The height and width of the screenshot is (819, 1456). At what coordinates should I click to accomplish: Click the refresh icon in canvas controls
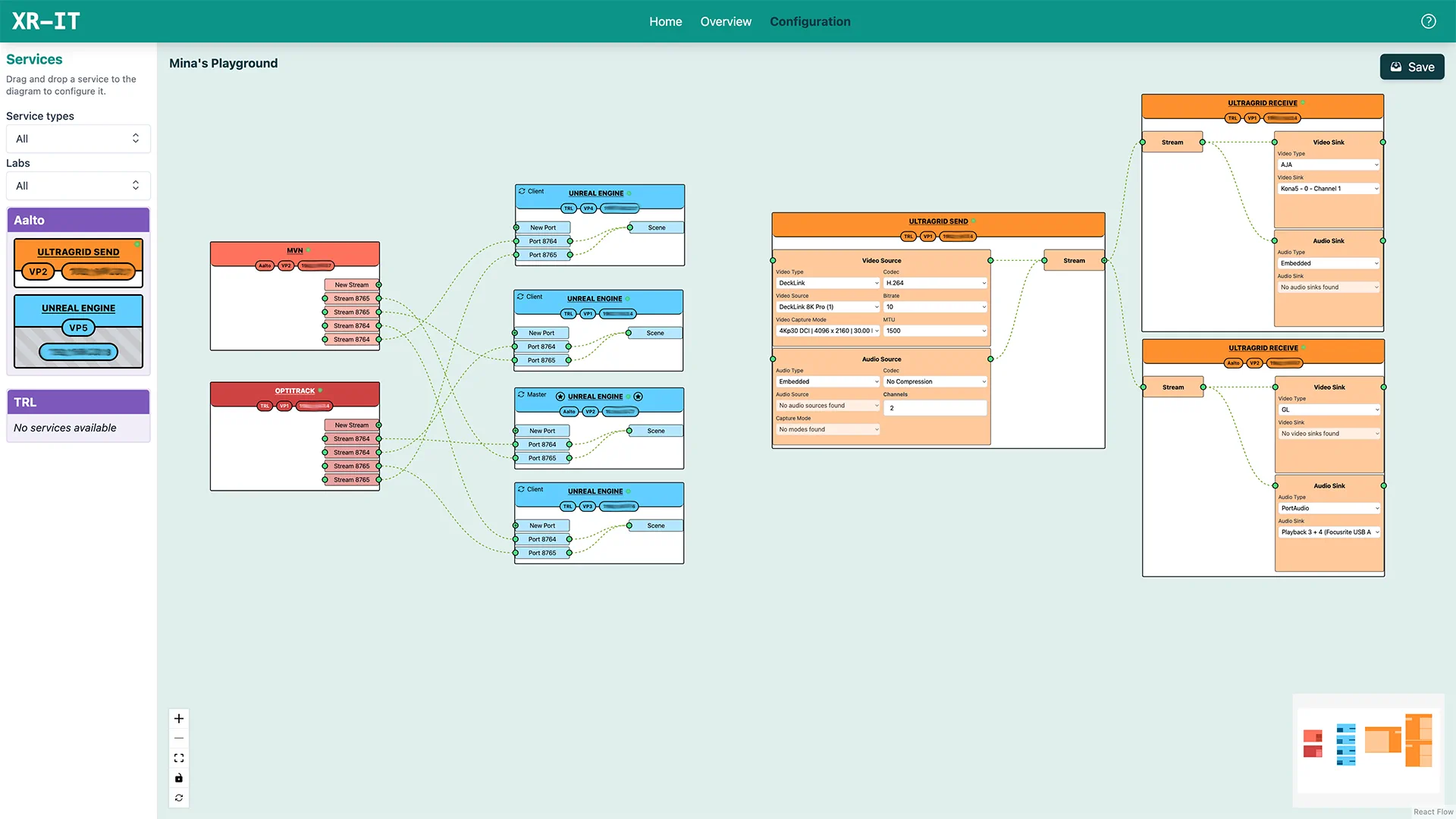click(179, 798)
